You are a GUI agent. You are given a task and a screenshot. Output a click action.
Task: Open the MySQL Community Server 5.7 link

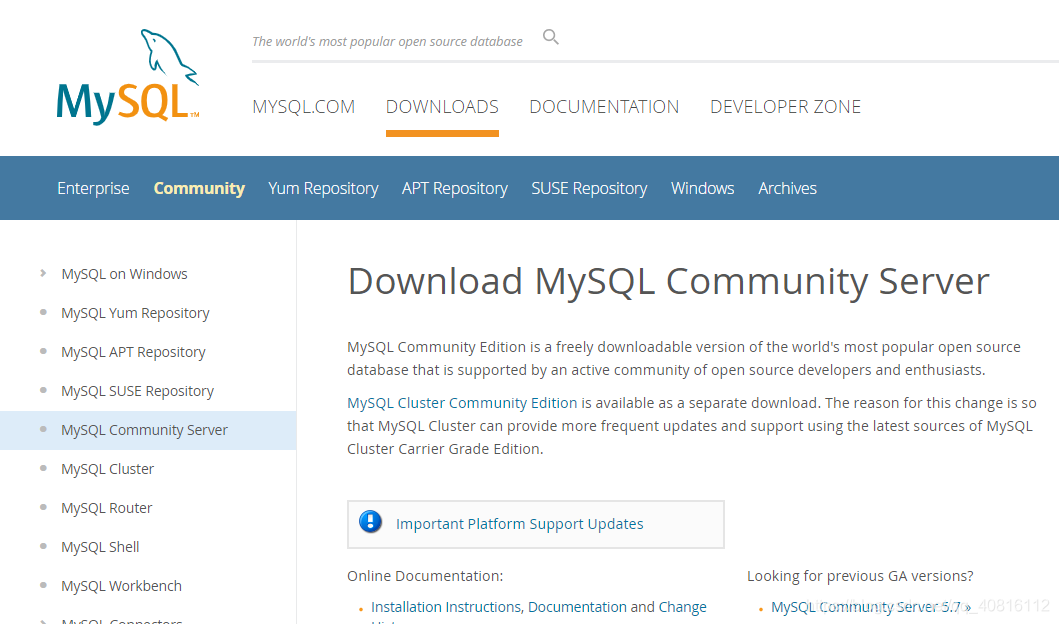click(871, 607)
